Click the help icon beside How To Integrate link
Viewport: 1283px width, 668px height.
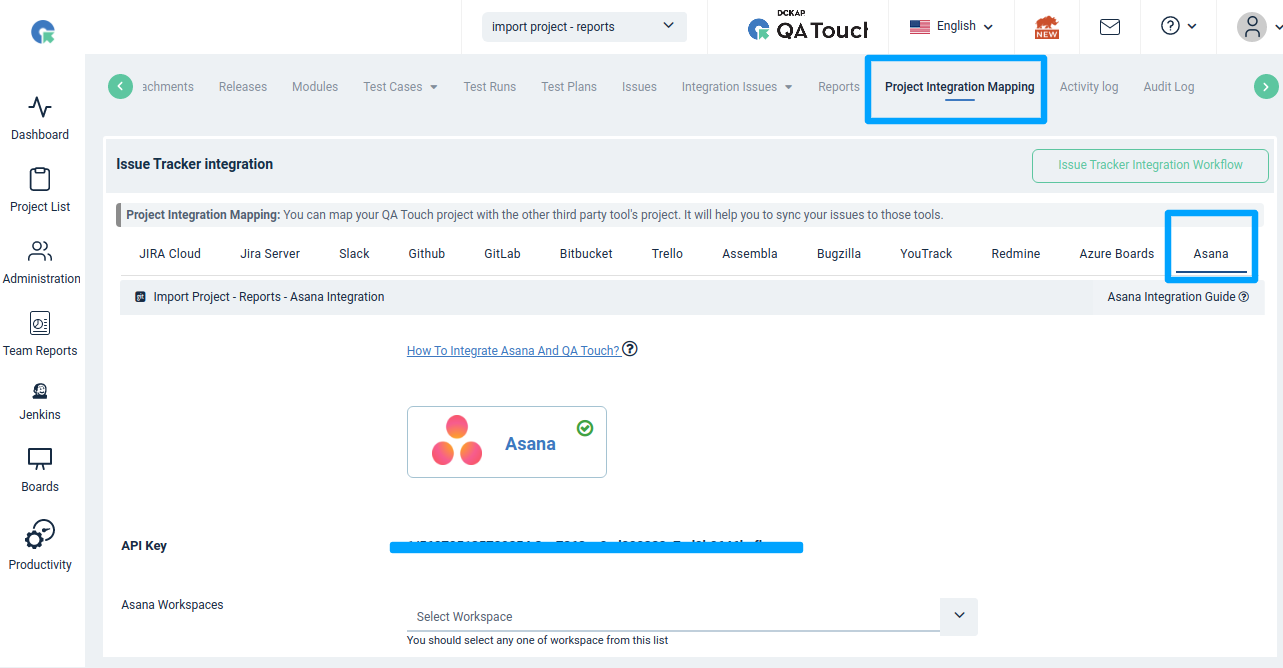(x=630, y=349)
